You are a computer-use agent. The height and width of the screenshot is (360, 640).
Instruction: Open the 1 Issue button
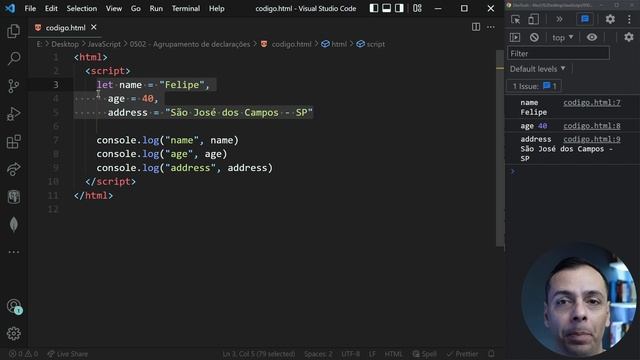coord(534,86)
